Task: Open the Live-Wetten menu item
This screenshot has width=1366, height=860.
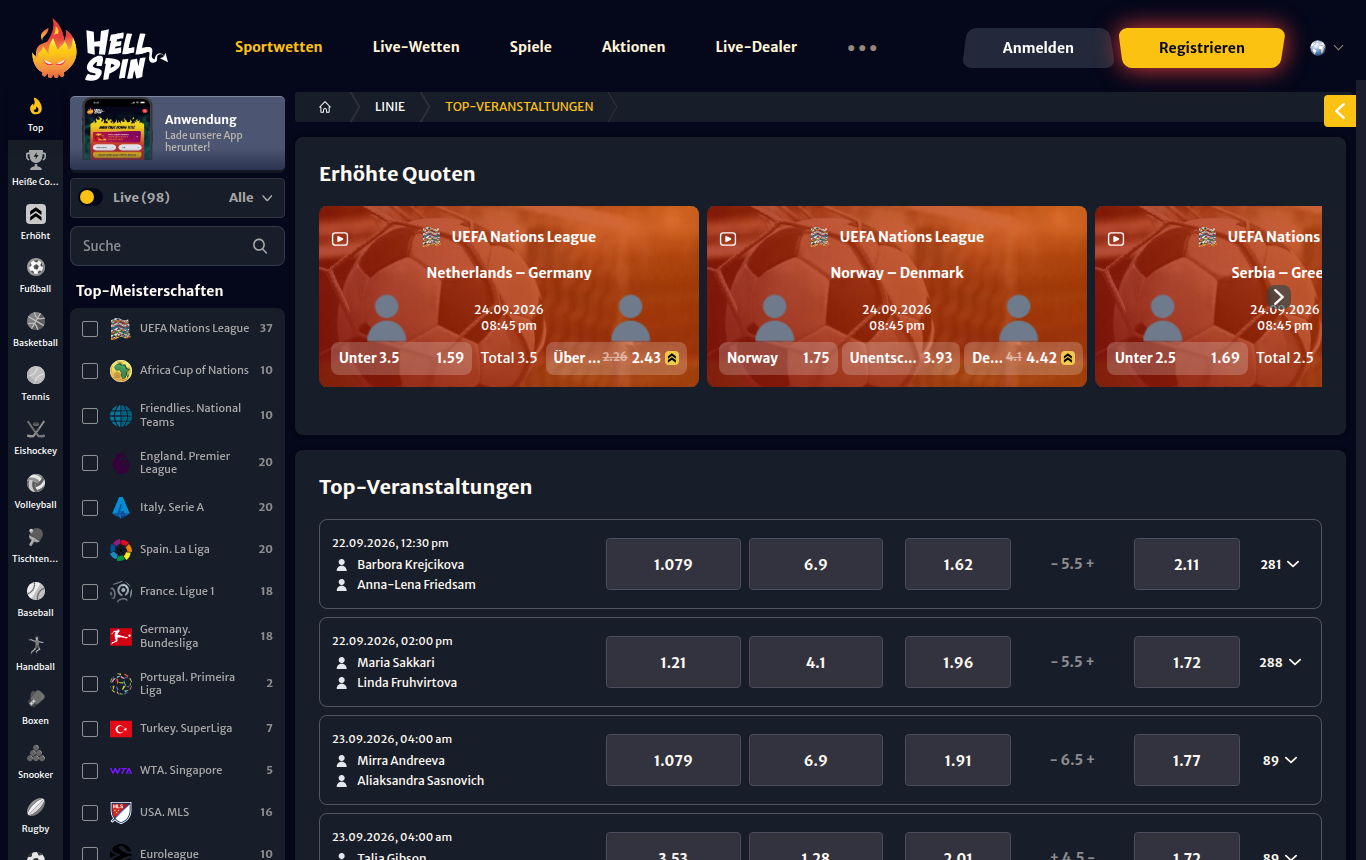Action: pyautogui.click(x=416, y=47)
